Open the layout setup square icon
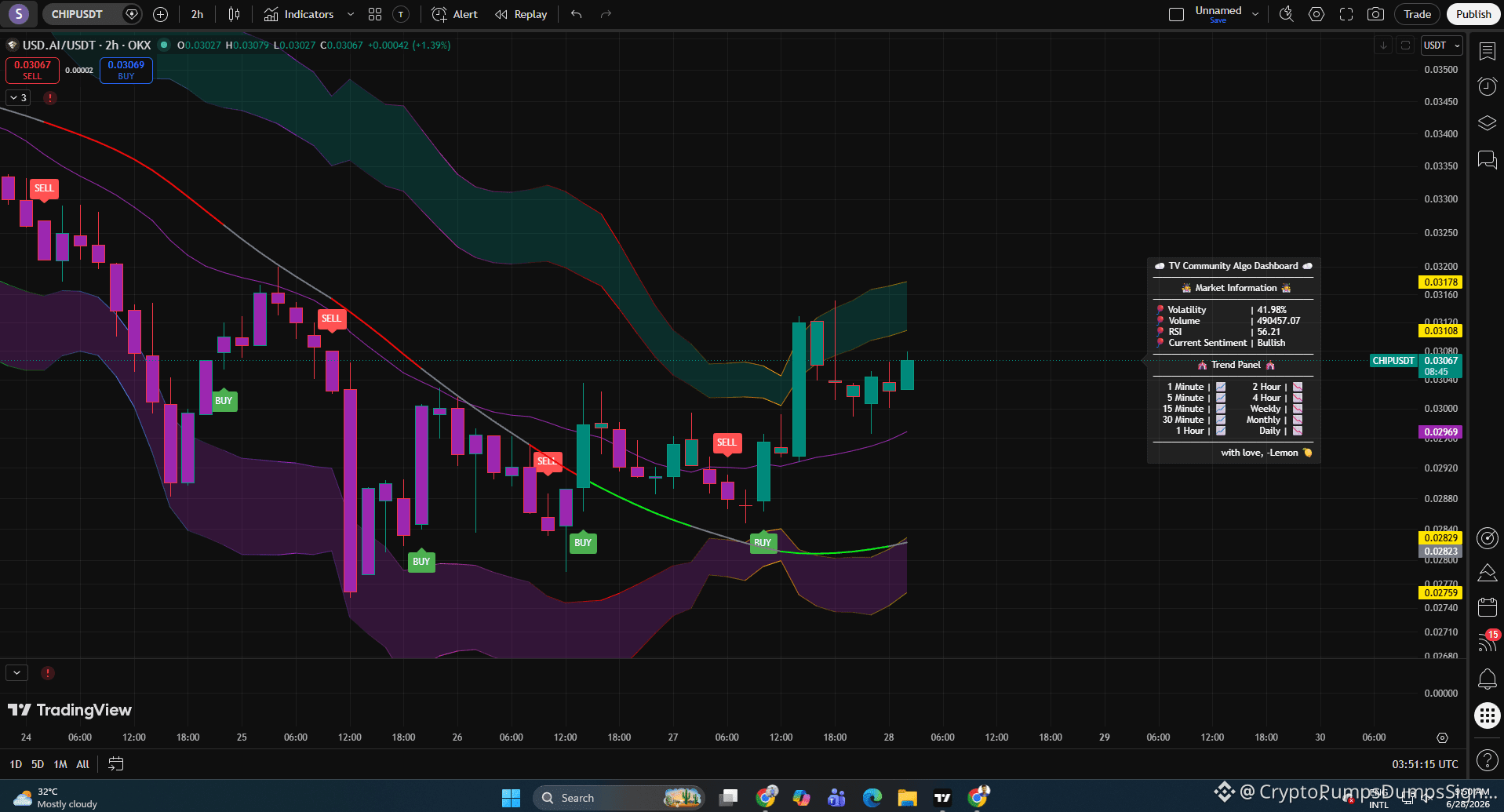This screenshot has height=812, width=1504. pos(1176,14)
